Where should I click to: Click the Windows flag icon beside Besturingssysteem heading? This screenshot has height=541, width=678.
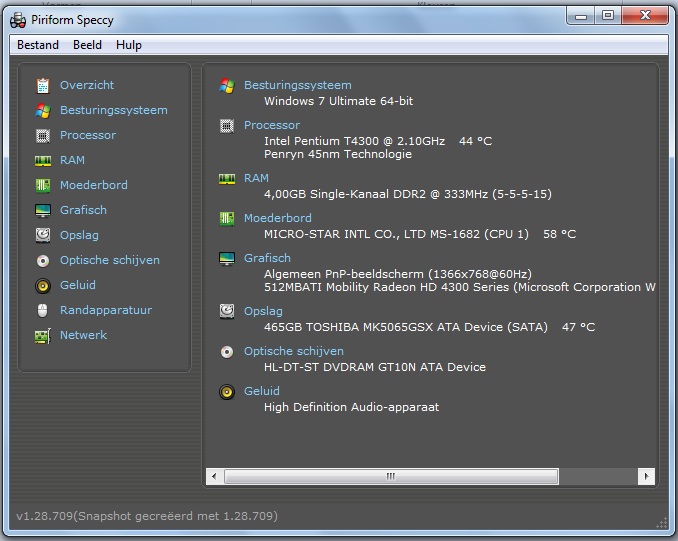[227, 86]
